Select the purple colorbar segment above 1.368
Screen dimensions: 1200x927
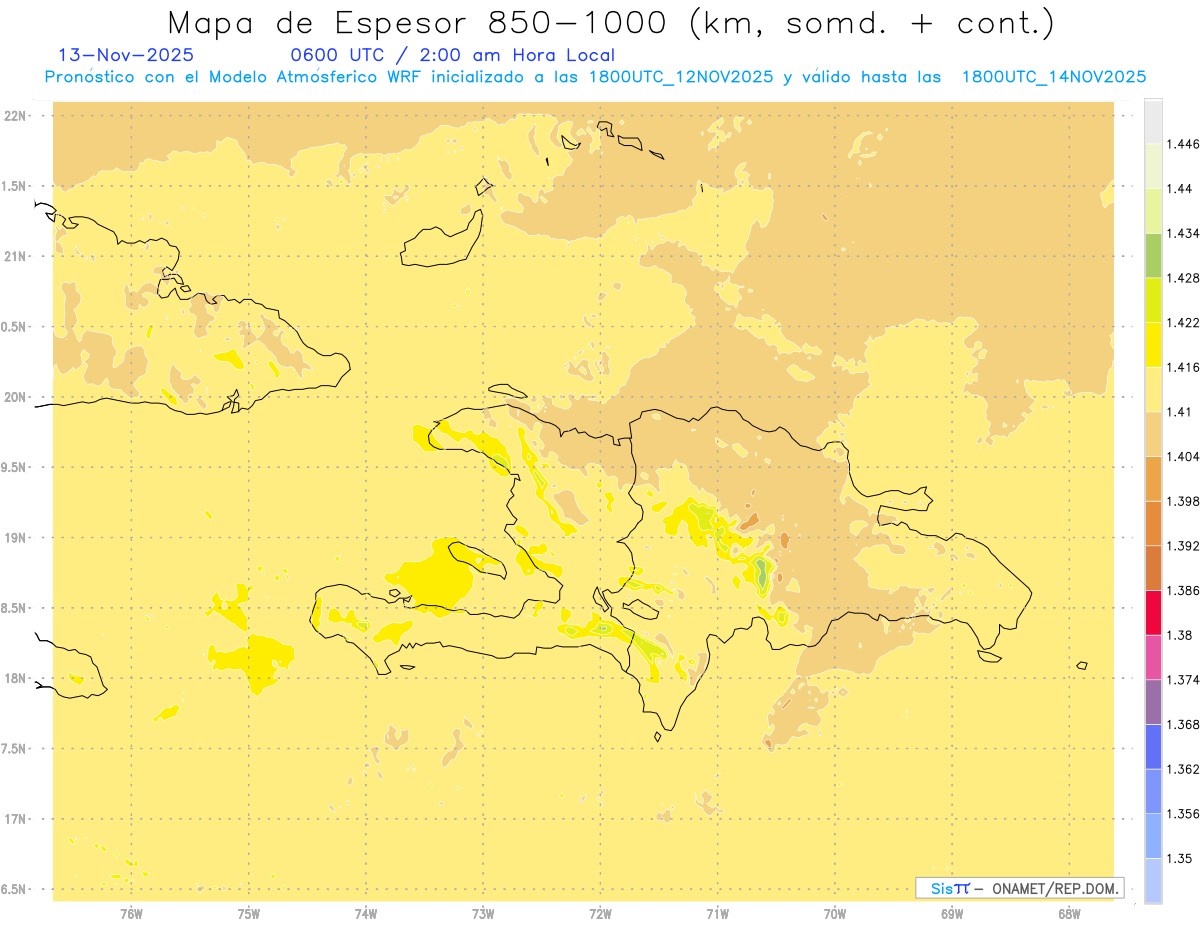click(1153, 702)
